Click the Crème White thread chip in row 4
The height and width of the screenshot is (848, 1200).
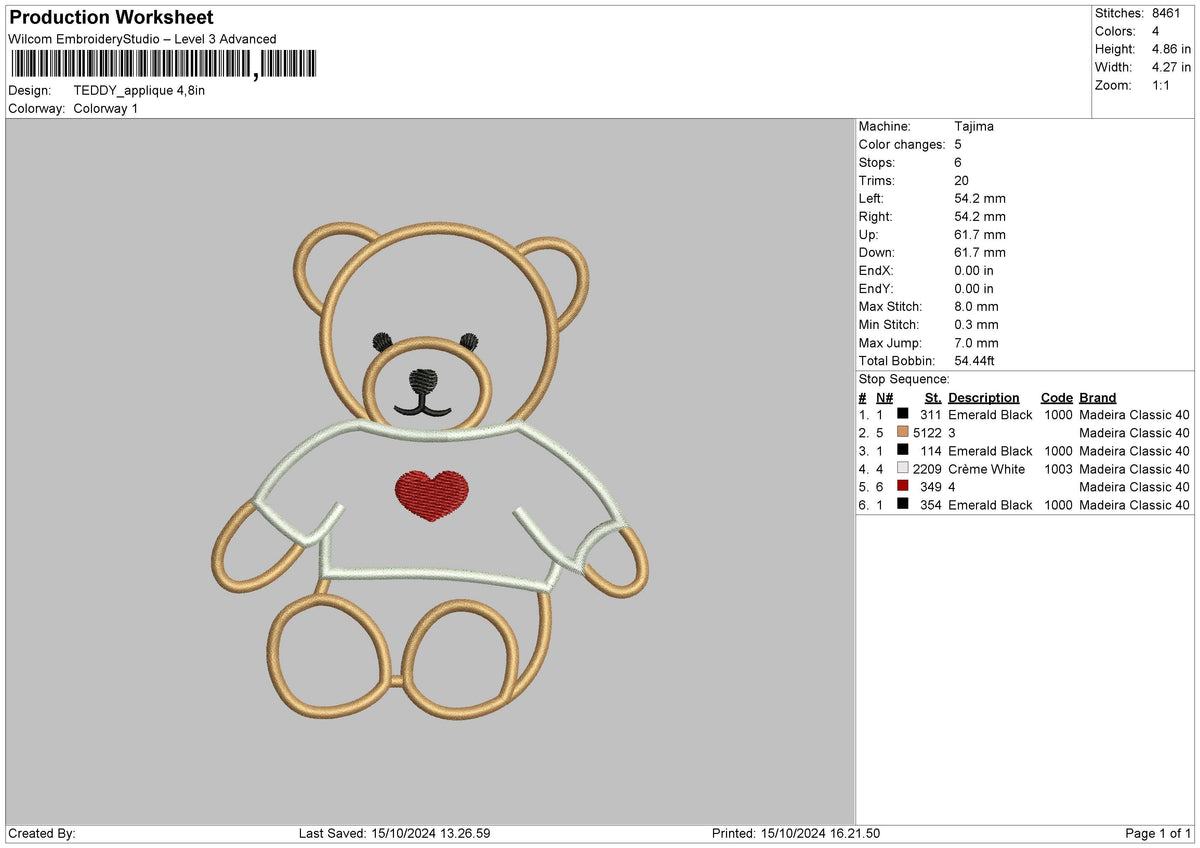tap(903, 469)
